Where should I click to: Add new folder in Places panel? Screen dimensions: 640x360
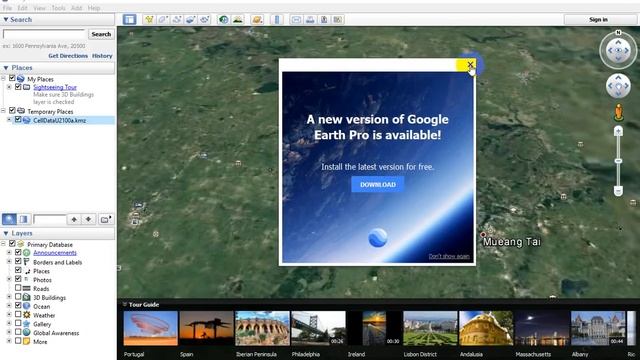pyautogui.click(x=105, y=219)
